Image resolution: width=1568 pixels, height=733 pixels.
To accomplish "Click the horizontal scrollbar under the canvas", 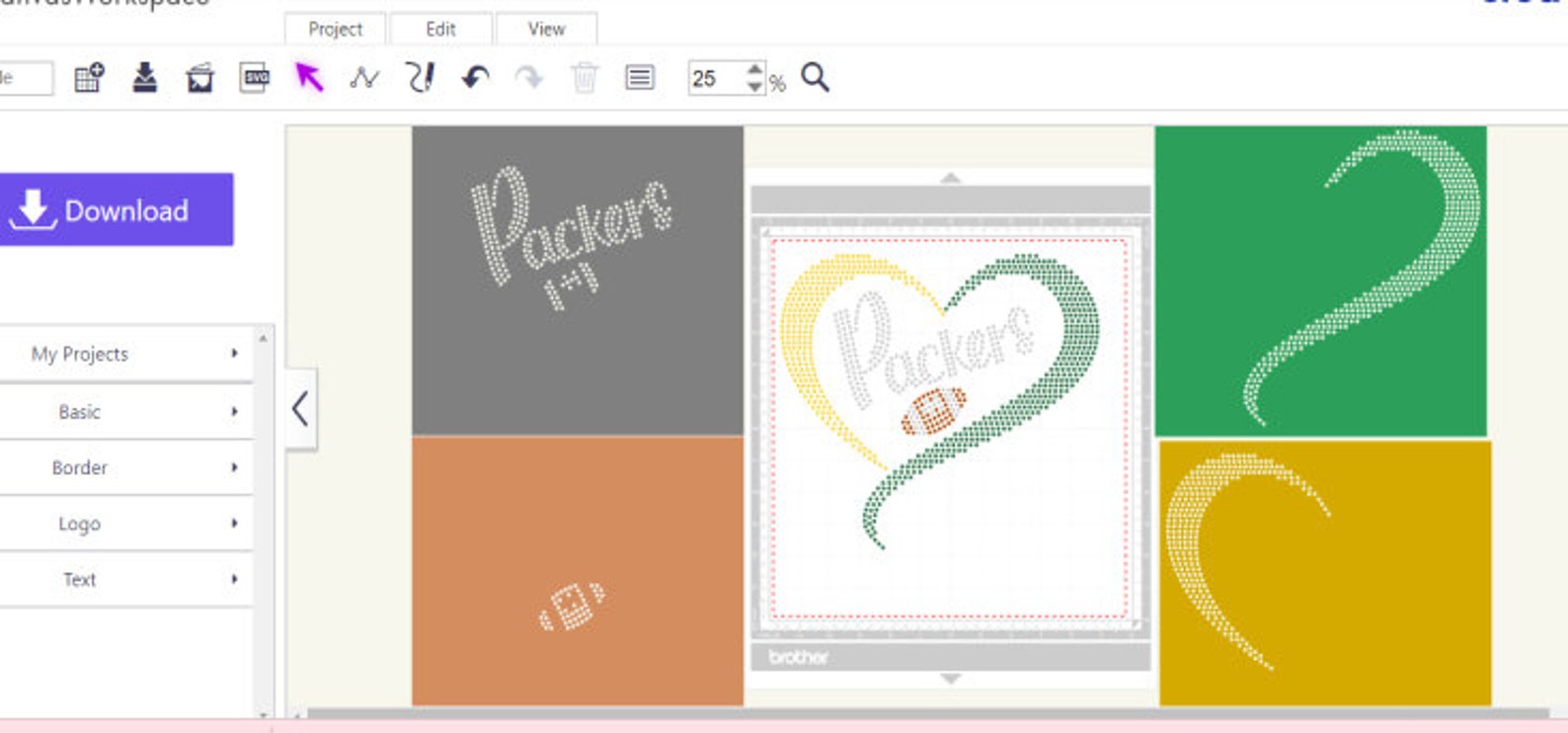I will coord(928,713).
